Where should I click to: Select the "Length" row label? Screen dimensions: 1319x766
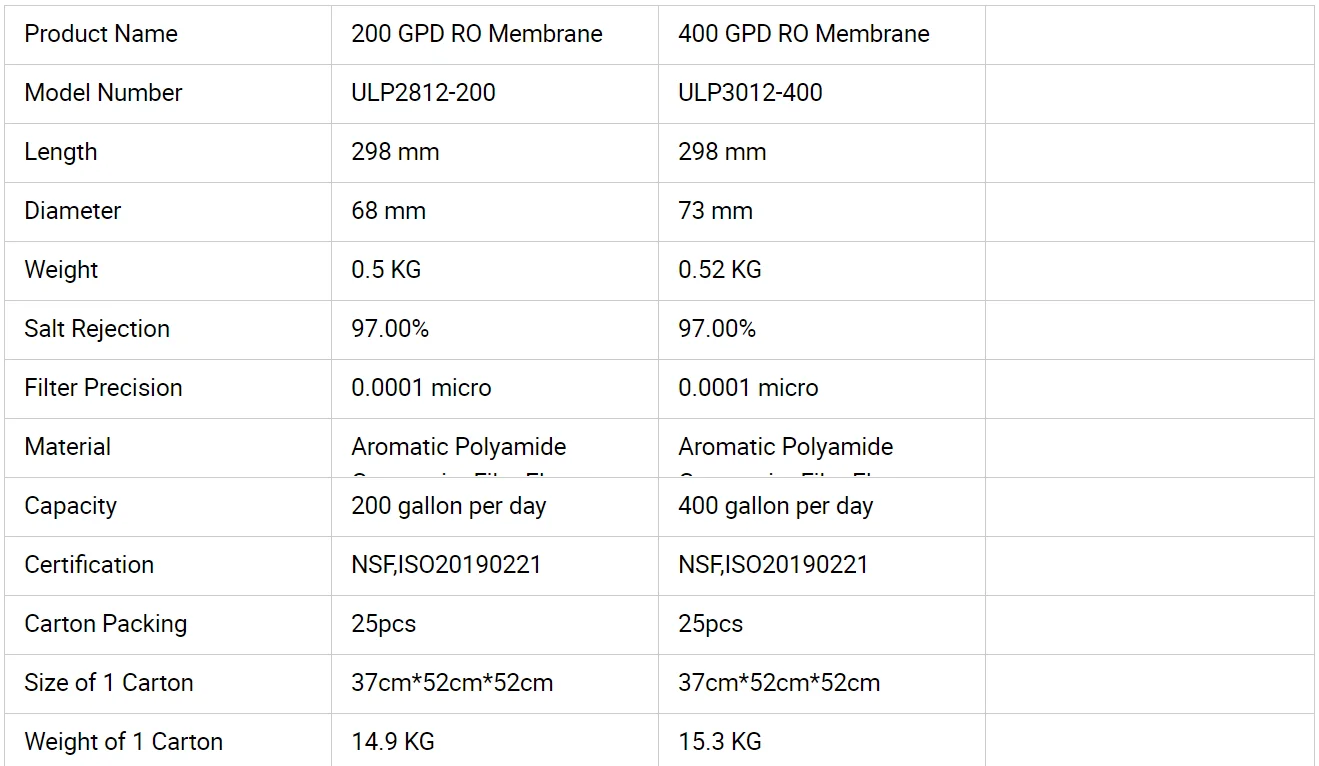tap(61, 152)
